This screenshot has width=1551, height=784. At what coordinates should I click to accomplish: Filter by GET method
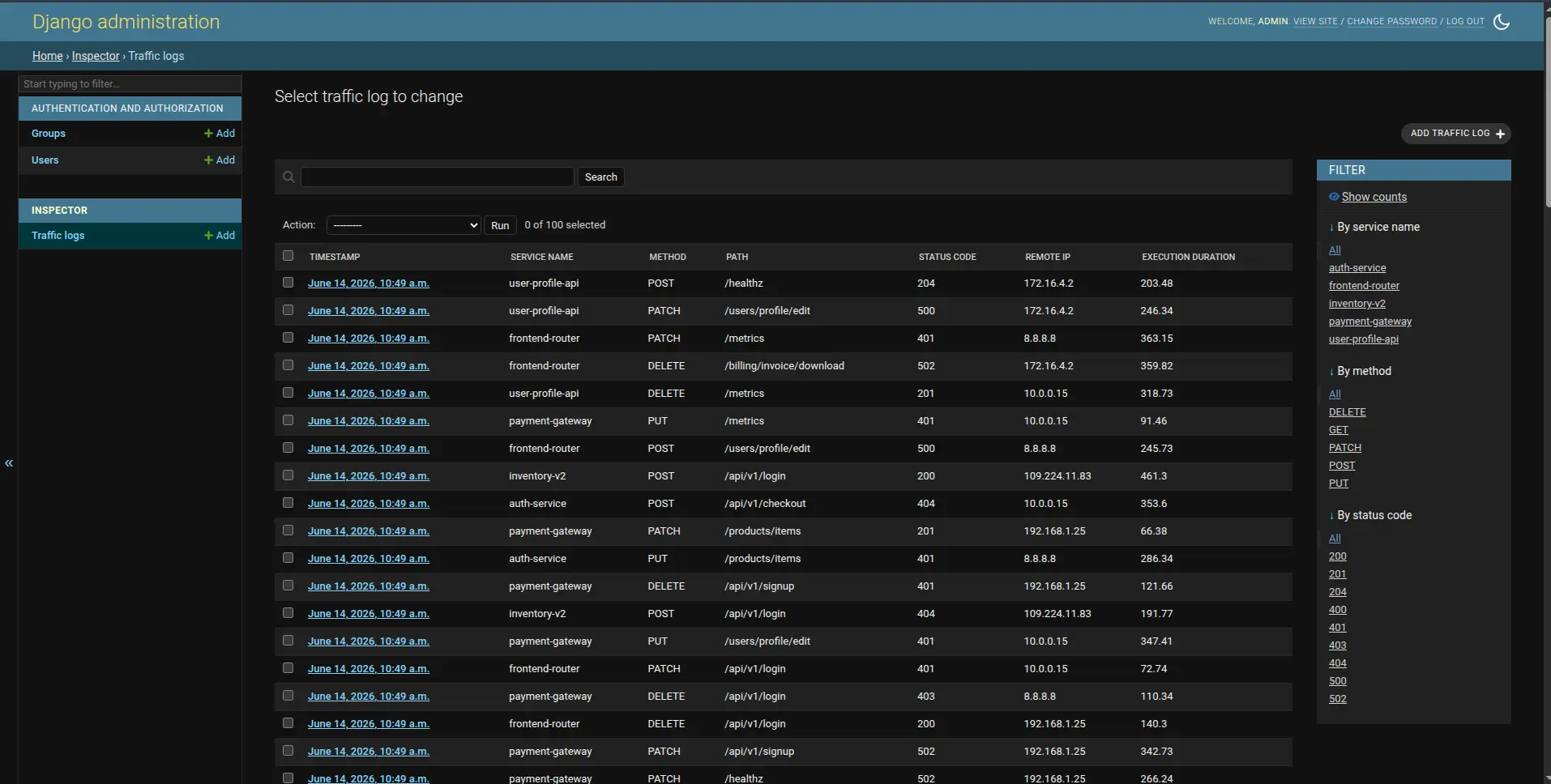click(x=1339, y=430)
